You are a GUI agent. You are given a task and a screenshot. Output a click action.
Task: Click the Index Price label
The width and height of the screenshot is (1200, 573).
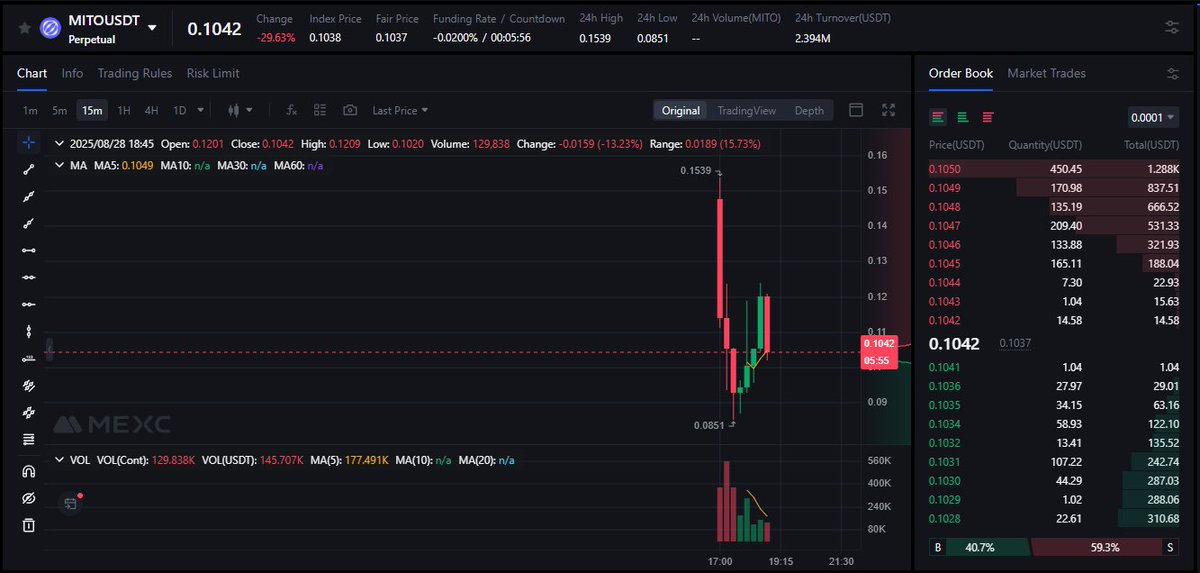pos(336,19)
